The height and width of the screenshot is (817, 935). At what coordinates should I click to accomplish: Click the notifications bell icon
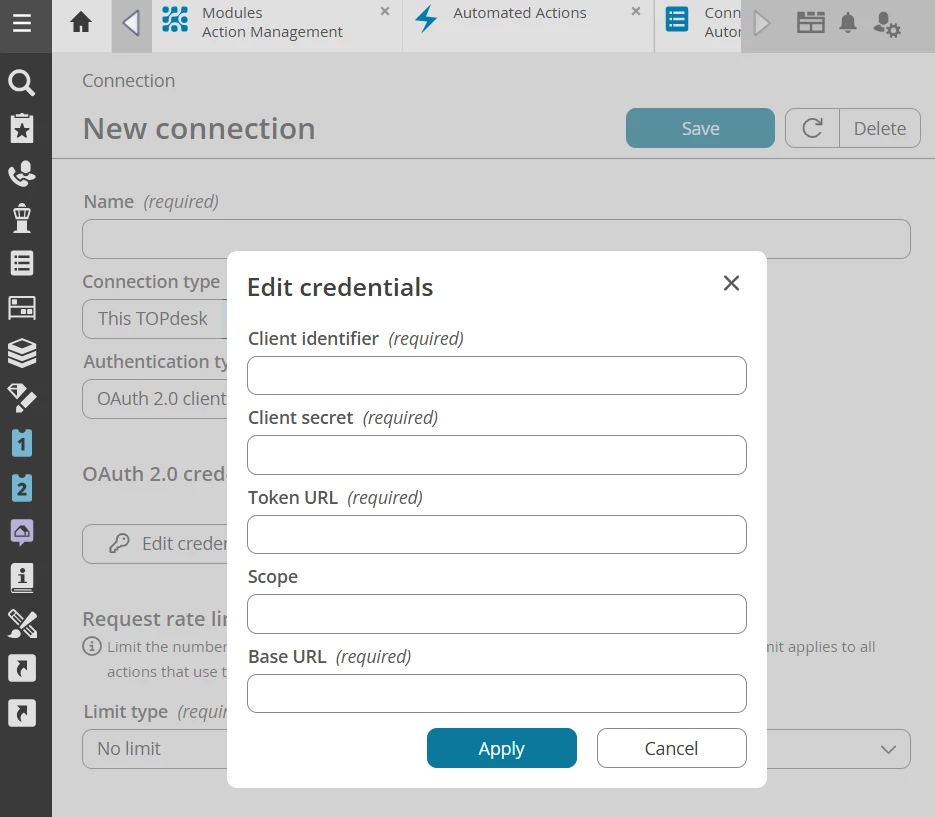pyautogui.click(x=847, y=23)
